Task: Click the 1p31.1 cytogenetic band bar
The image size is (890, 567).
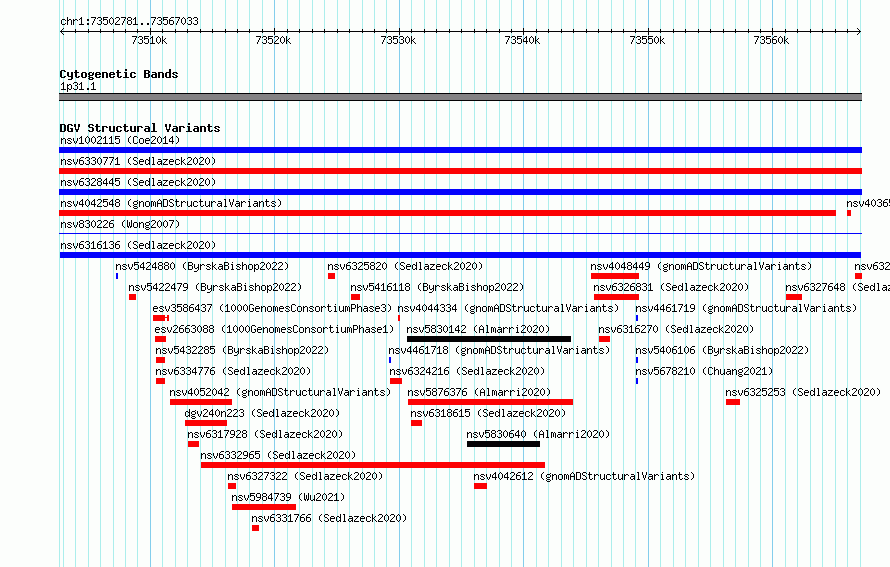Action: (x=460, y=97)
